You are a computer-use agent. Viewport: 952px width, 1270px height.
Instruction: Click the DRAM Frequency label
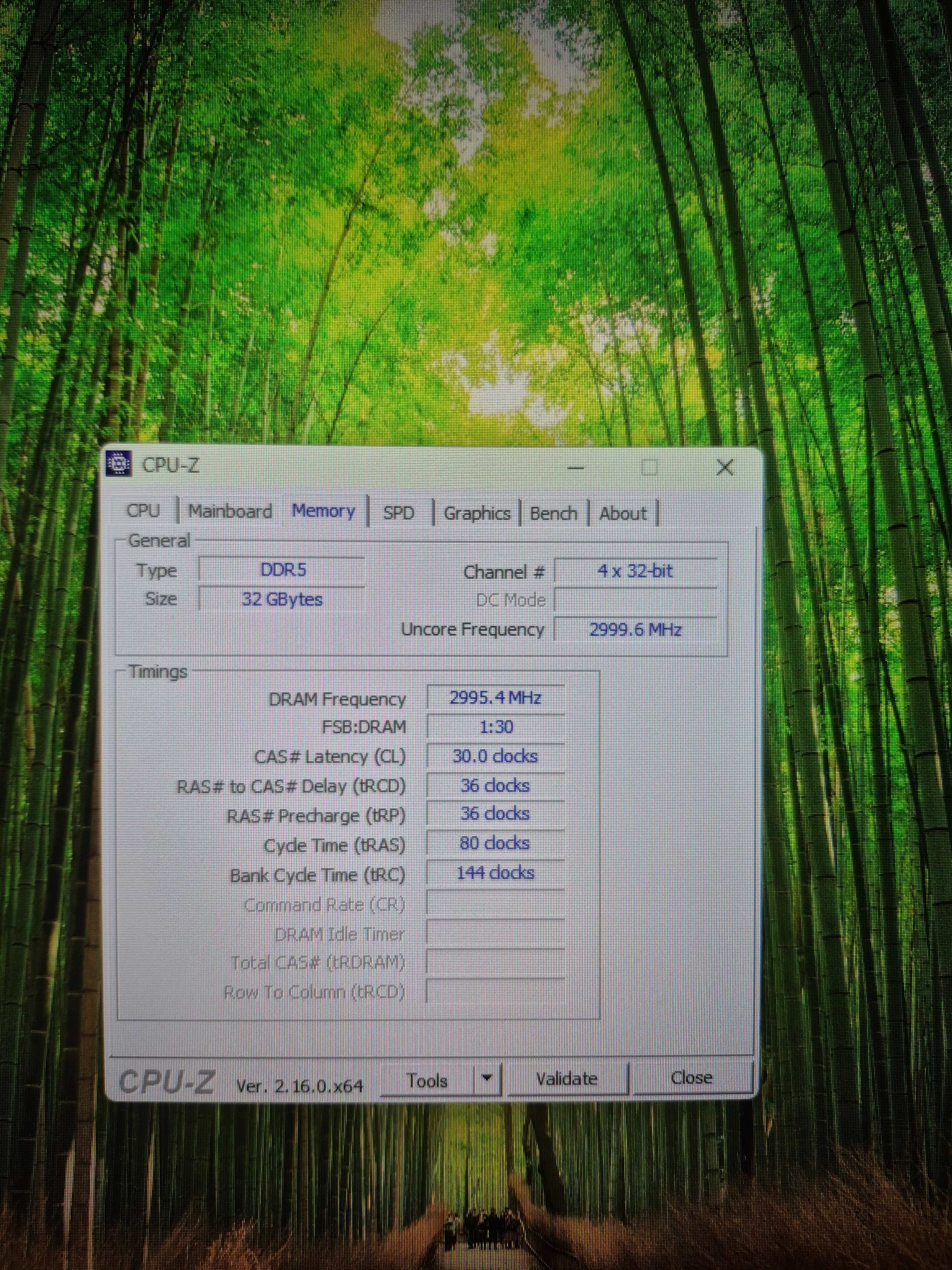(337, 699)
